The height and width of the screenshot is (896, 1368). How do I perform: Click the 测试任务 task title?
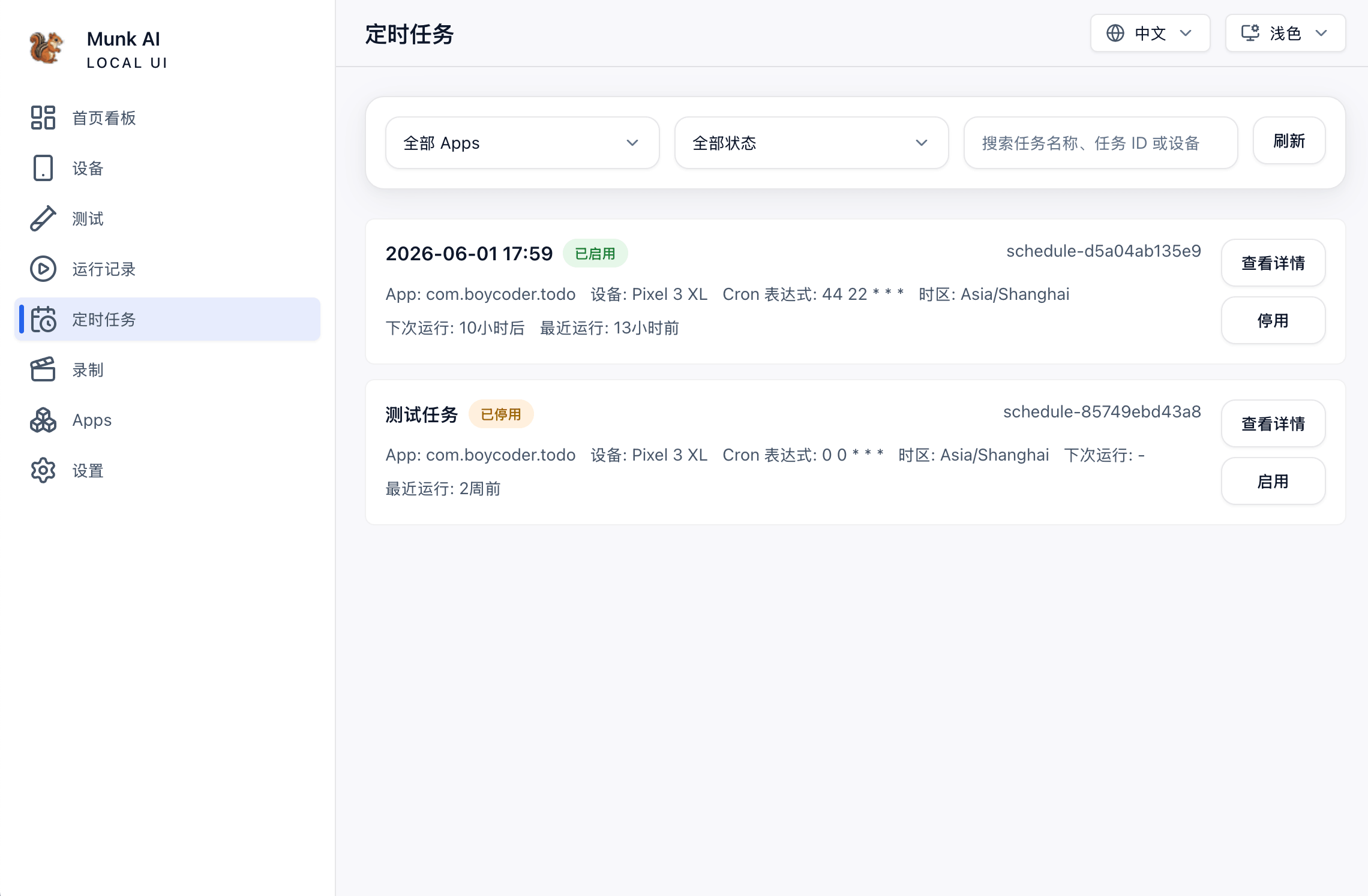[422, 414]
